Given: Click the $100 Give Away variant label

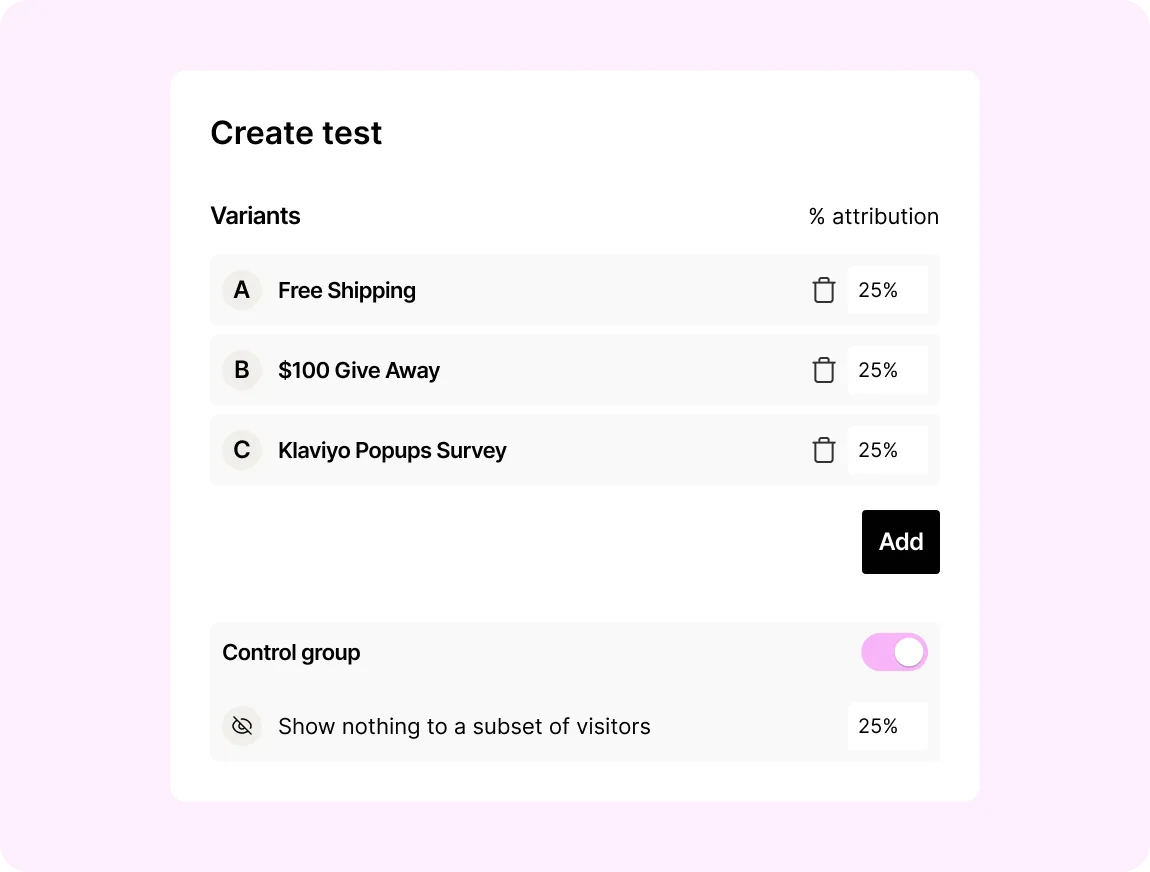Looking at the screenshot, I should [359, 370].
